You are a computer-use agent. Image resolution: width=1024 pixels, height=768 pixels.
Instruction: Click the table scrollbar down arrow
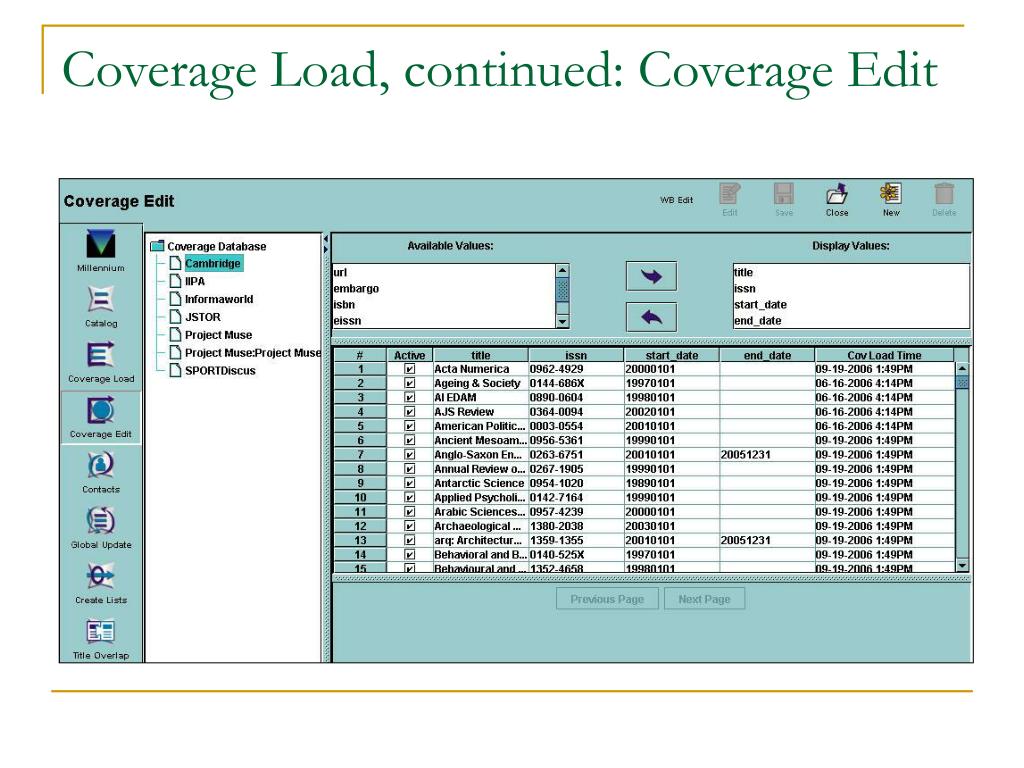(x=962, y=565)
